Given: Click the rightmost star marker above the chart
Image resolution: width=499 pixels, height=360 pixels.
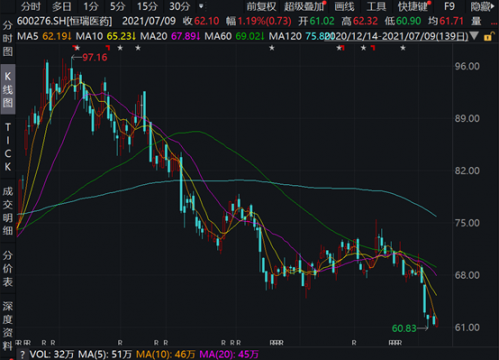Looking at the screenshot, I should pos(403,48).
